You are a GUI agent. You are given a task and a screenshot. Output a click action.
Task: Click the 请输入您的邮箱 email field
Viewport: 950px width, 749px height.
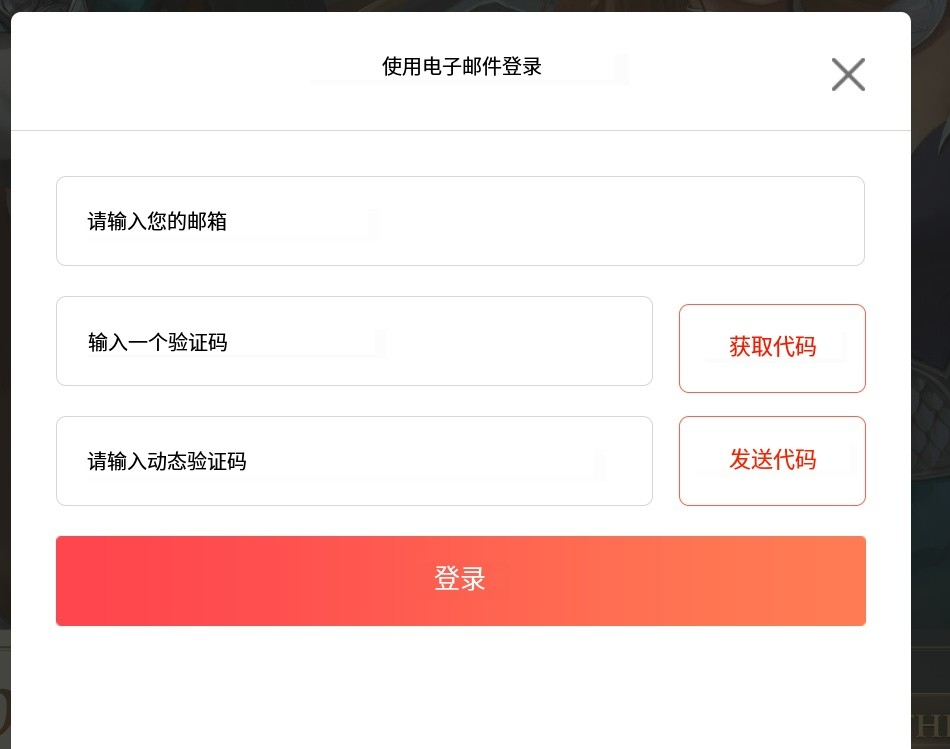pyautogui.click(x=460, y=221)
